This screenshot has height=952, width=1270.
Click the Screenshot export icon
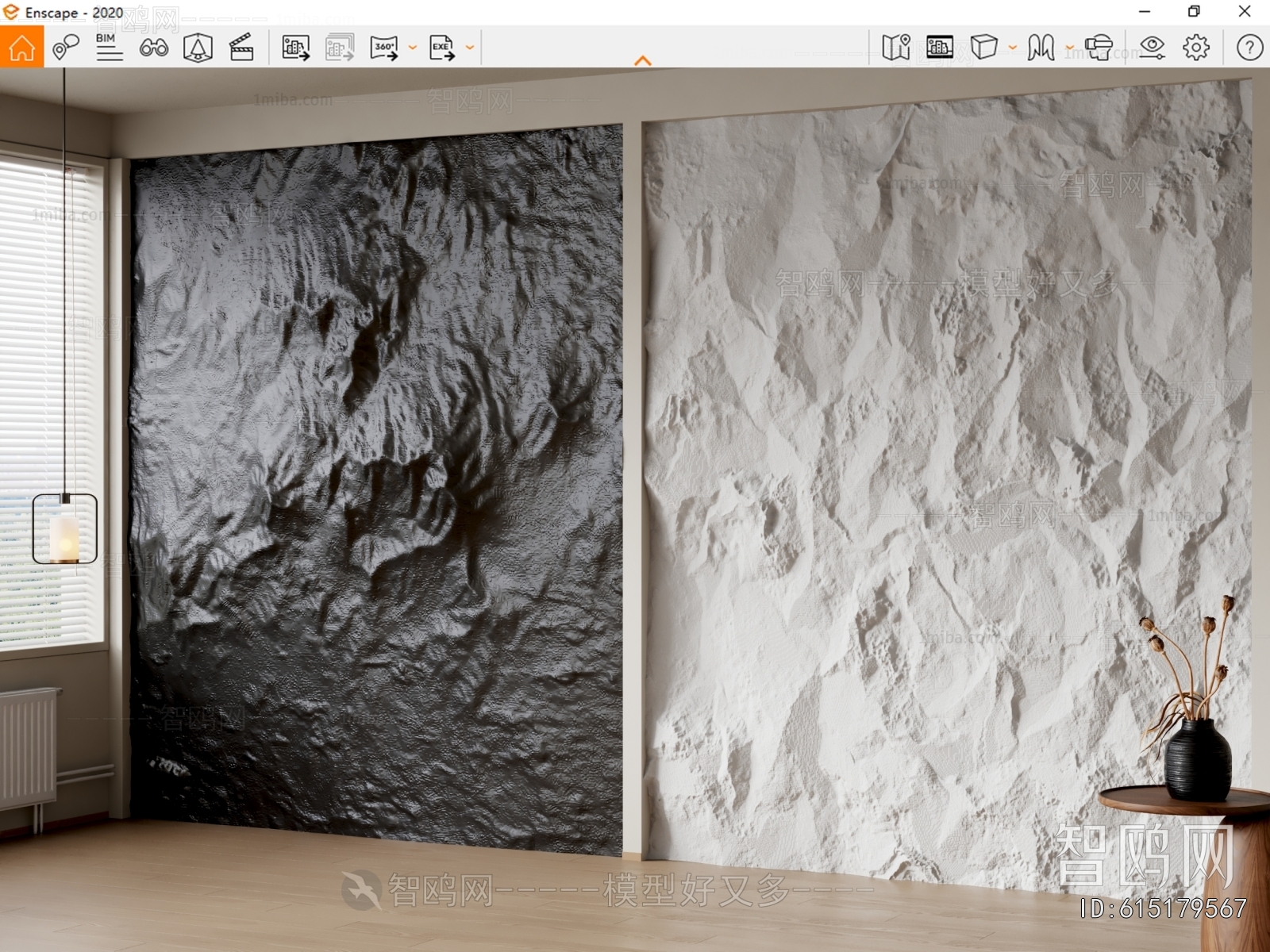coord(295,48)
